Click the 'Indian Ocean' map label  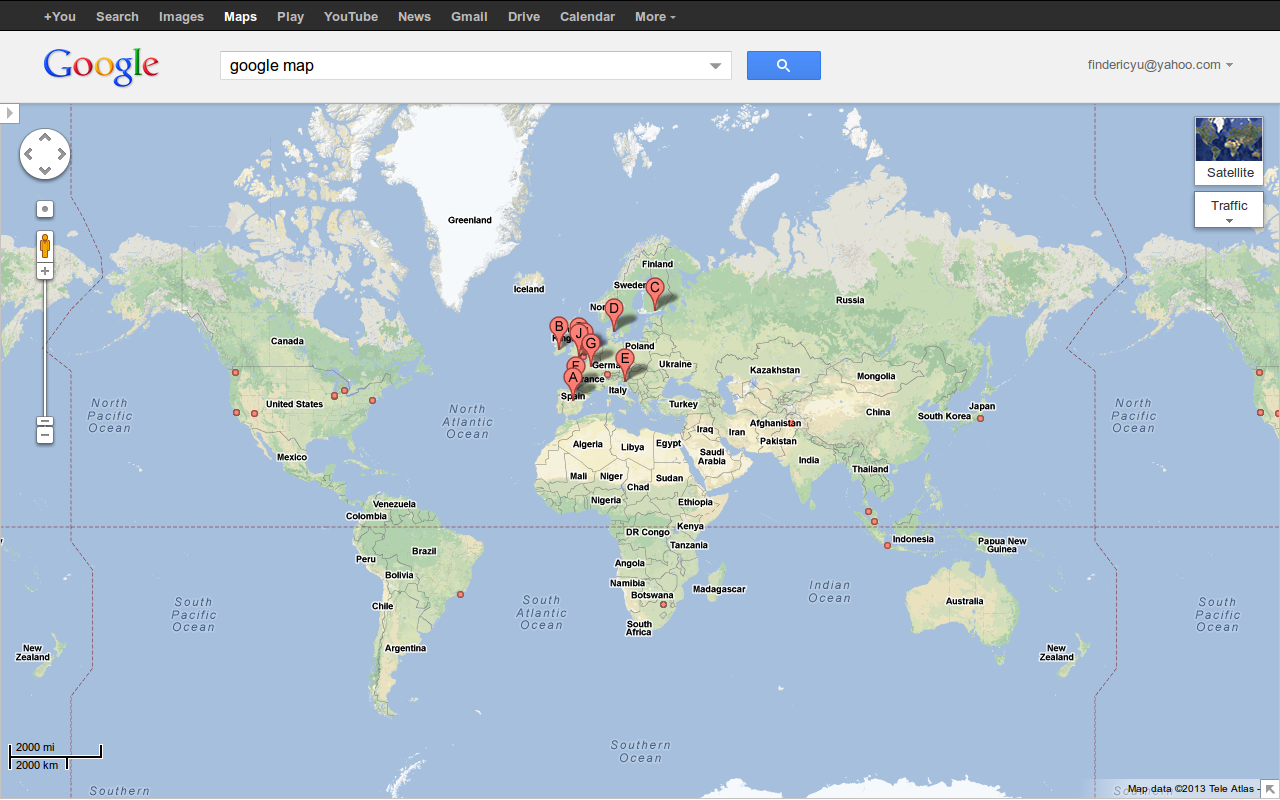point(830,591)
